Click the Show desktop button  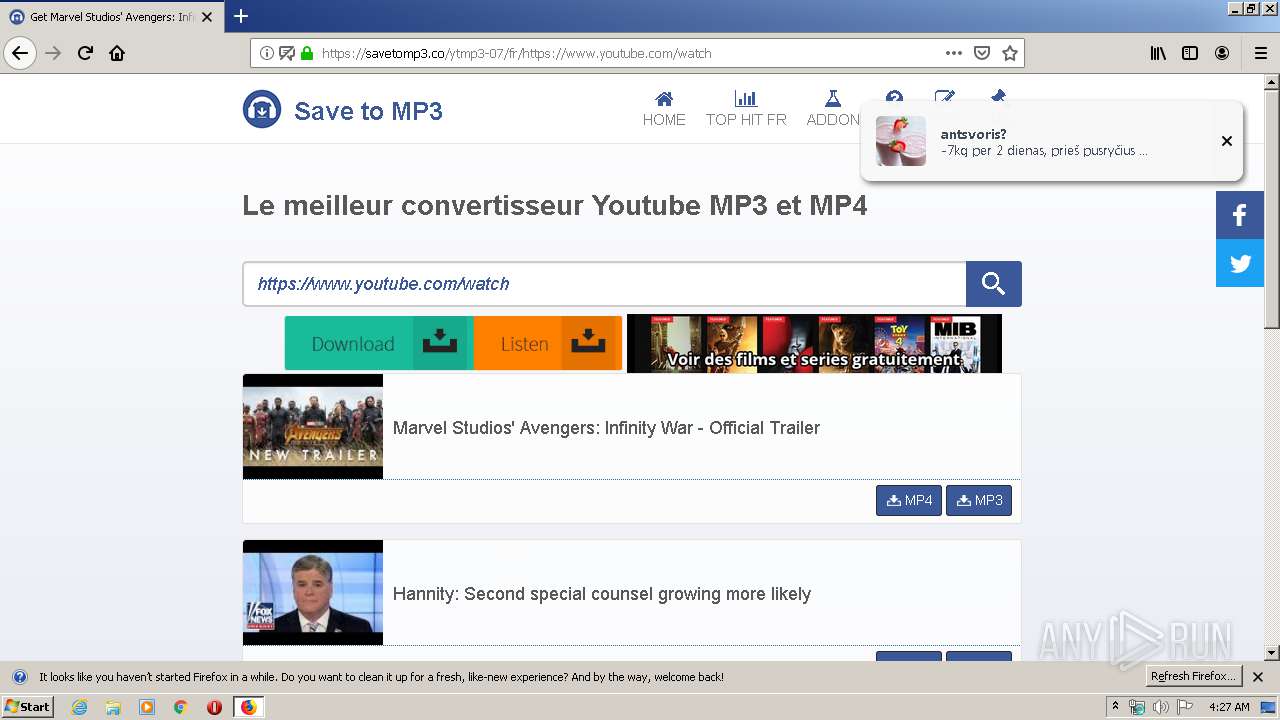[1269, 707]
